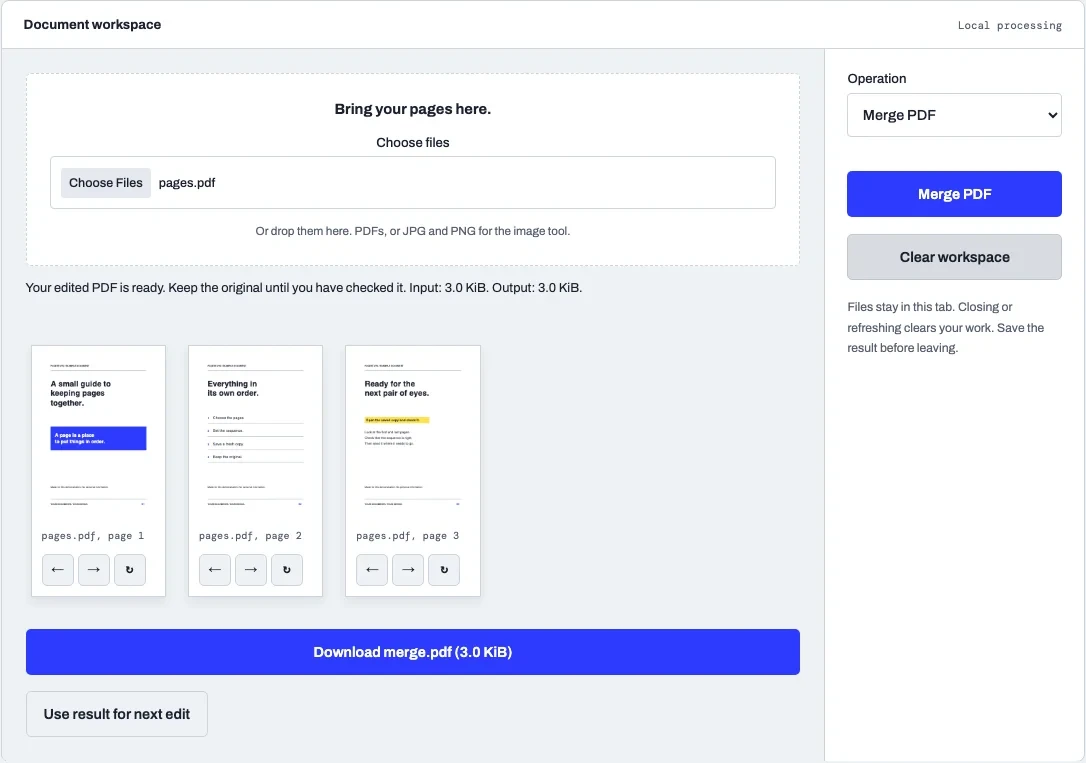
Task: Click the 'Document workspace' title
Action: coord(92,24)
